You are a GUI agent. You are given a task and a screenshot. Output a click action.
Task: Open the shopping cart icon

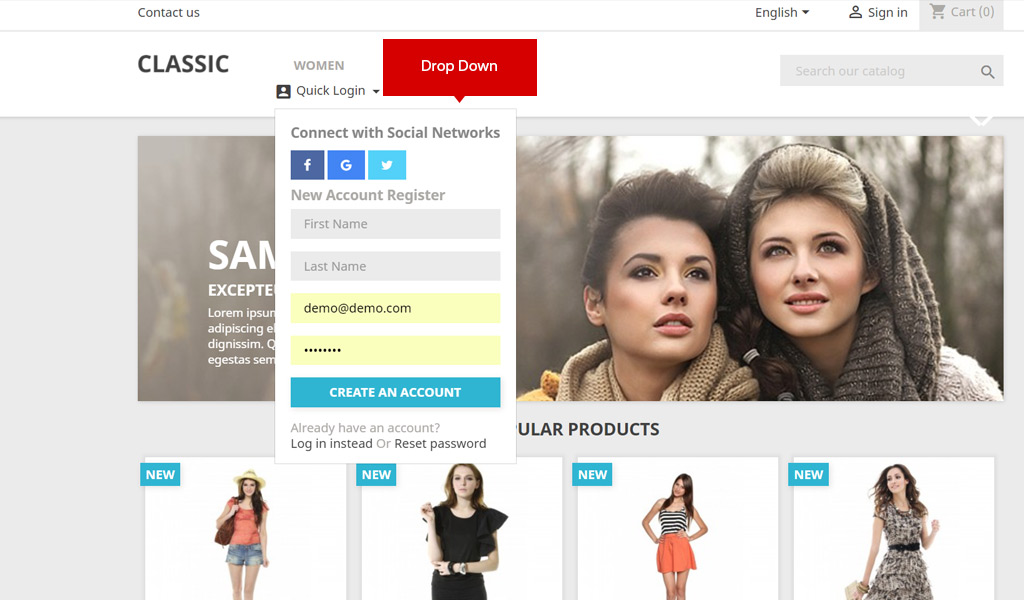pyautogui.click(x=937, y=12)
